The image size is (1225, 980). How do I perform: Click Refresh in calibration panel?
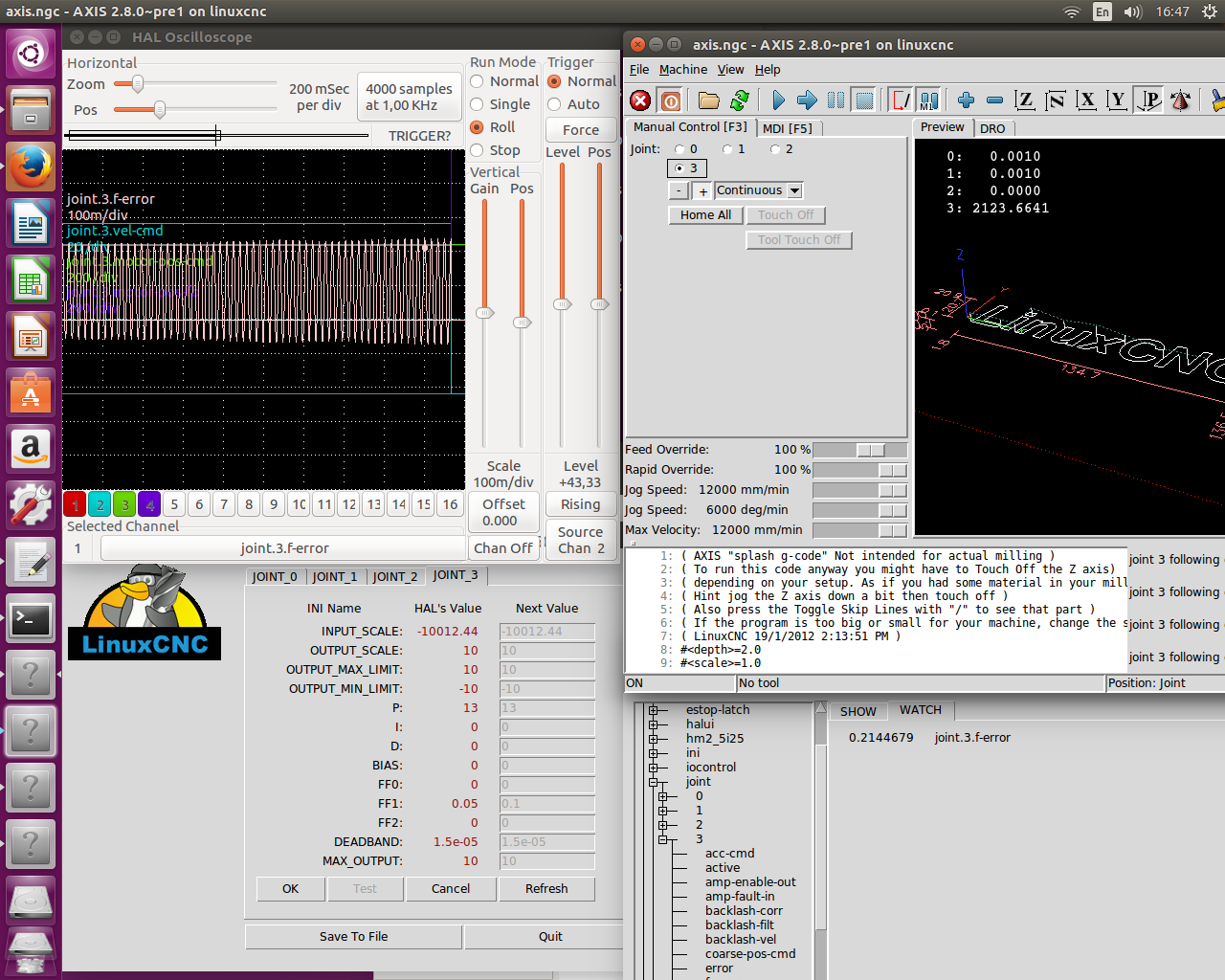pyautogui.click(x=546, y=888)
